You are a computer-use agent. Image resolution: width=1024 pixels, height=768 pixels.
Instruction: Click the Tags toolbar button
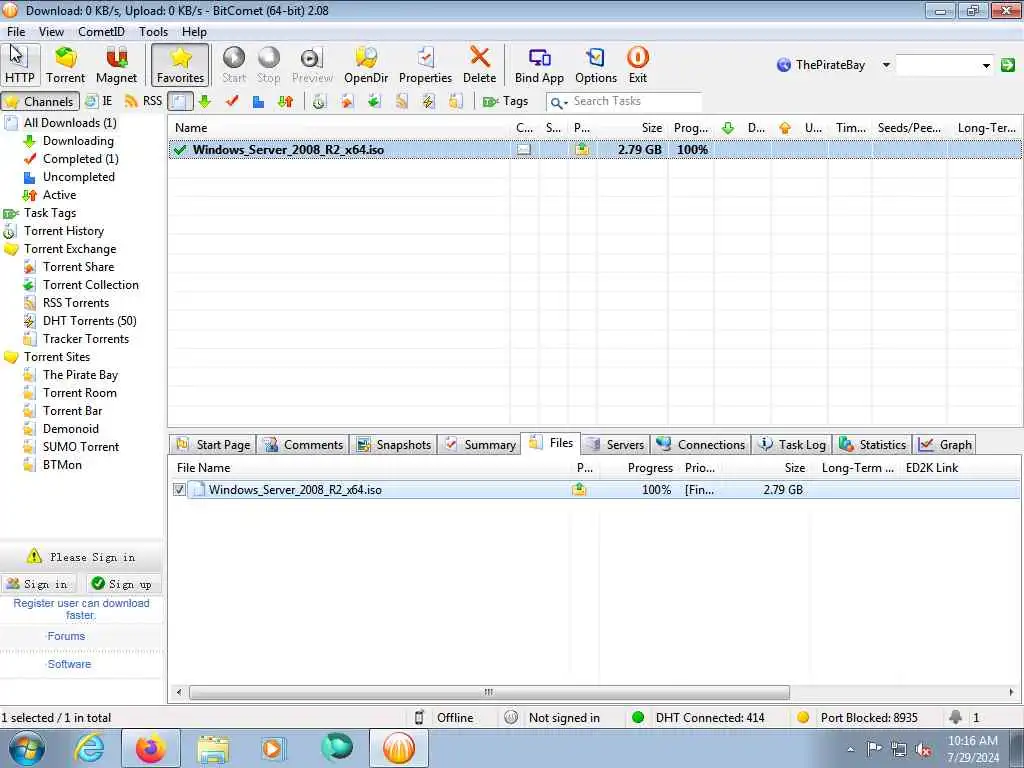pos(505,101)
